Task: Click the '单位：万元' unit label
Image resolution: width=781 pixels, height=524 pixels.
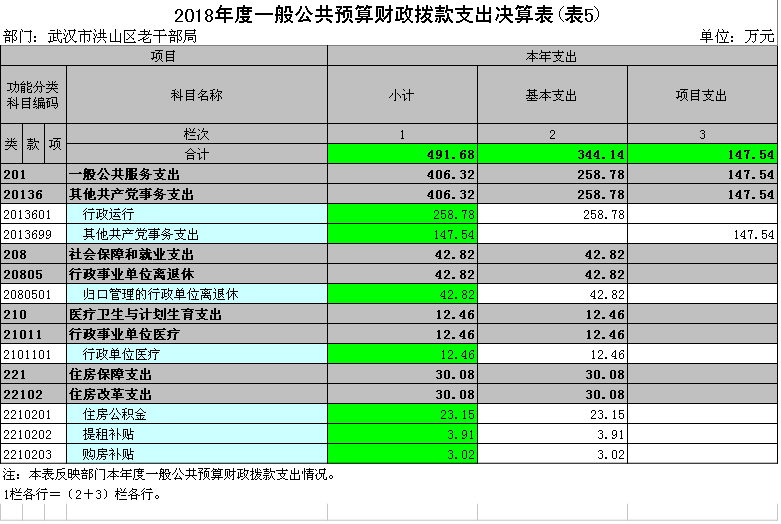Action: (737, 37)
